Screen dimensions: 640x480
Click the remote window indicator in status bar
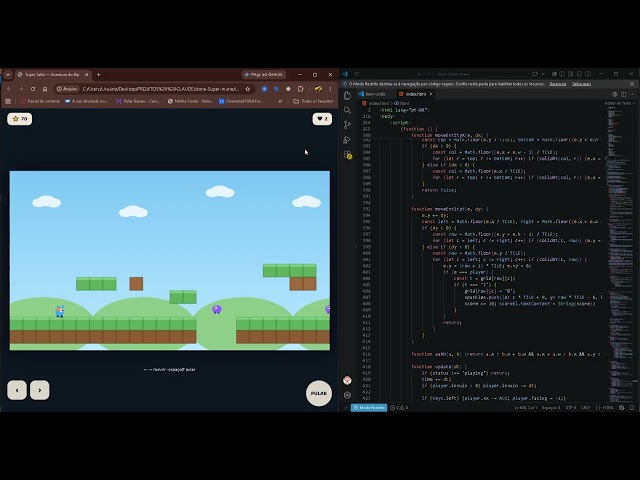coord(346,407)
